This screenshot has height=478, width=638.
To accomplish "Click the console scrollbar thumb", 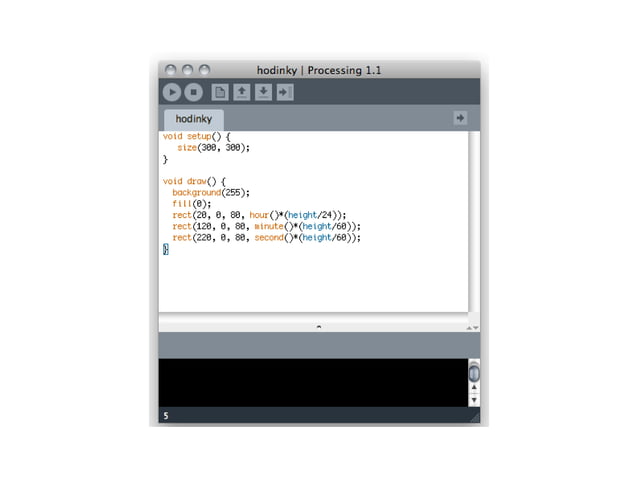I will pyautogui.click(x=474, y=373).
